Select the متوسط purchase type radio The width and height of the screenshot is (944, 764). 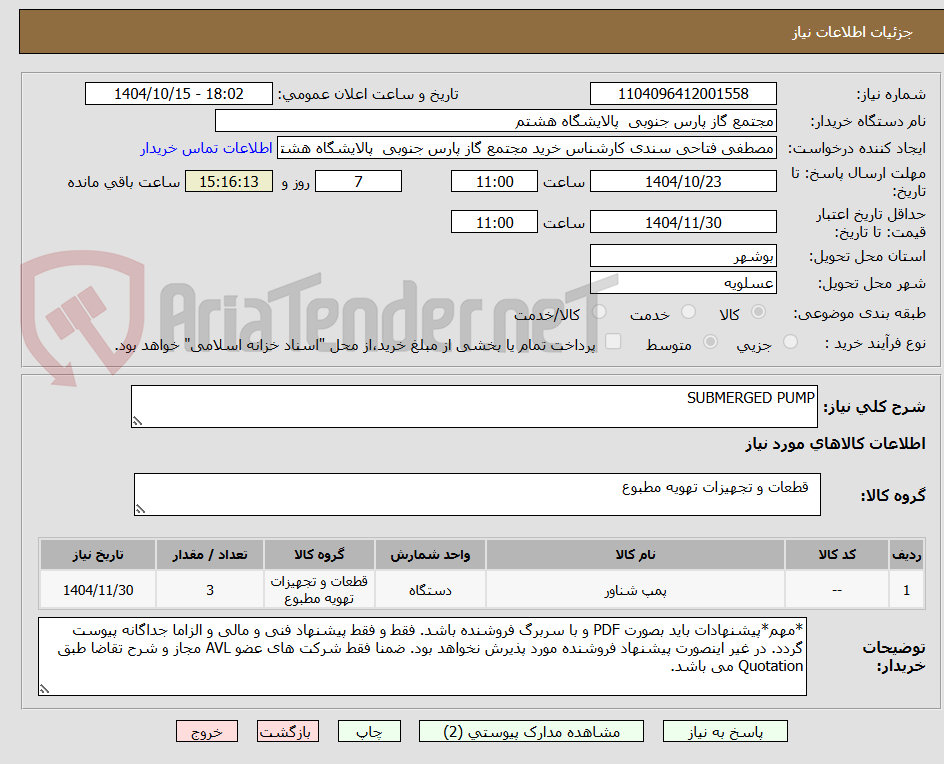pyautogui.click(x=710, y=342)
